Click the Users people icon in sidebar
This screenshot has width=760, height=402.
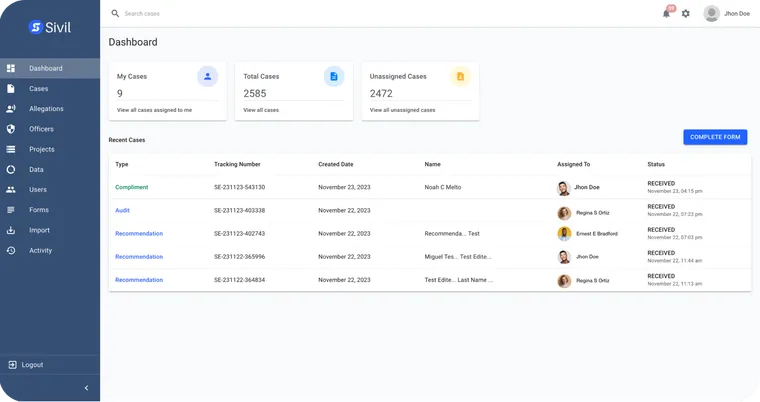point(11,190)
